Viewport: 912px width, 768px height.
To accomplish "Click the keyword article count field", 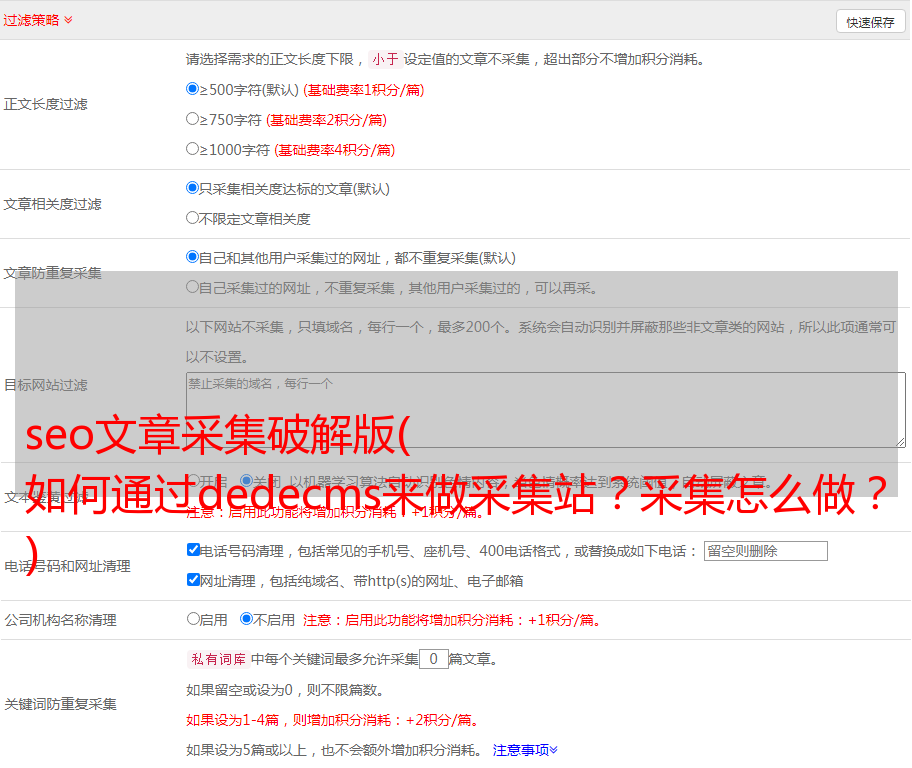I will coord(433,659).
